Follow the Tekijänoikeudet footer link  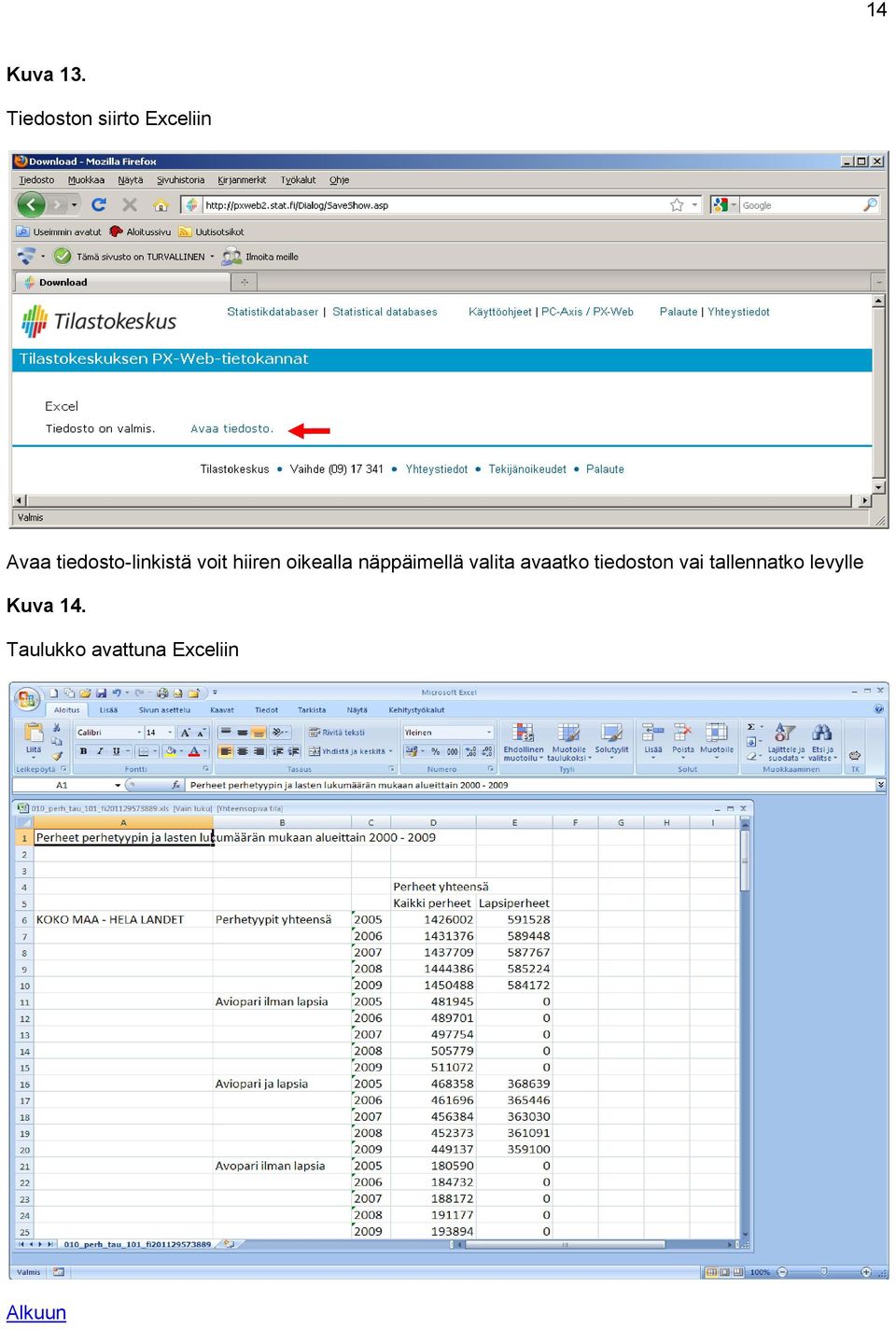click(x=527, y=469)
